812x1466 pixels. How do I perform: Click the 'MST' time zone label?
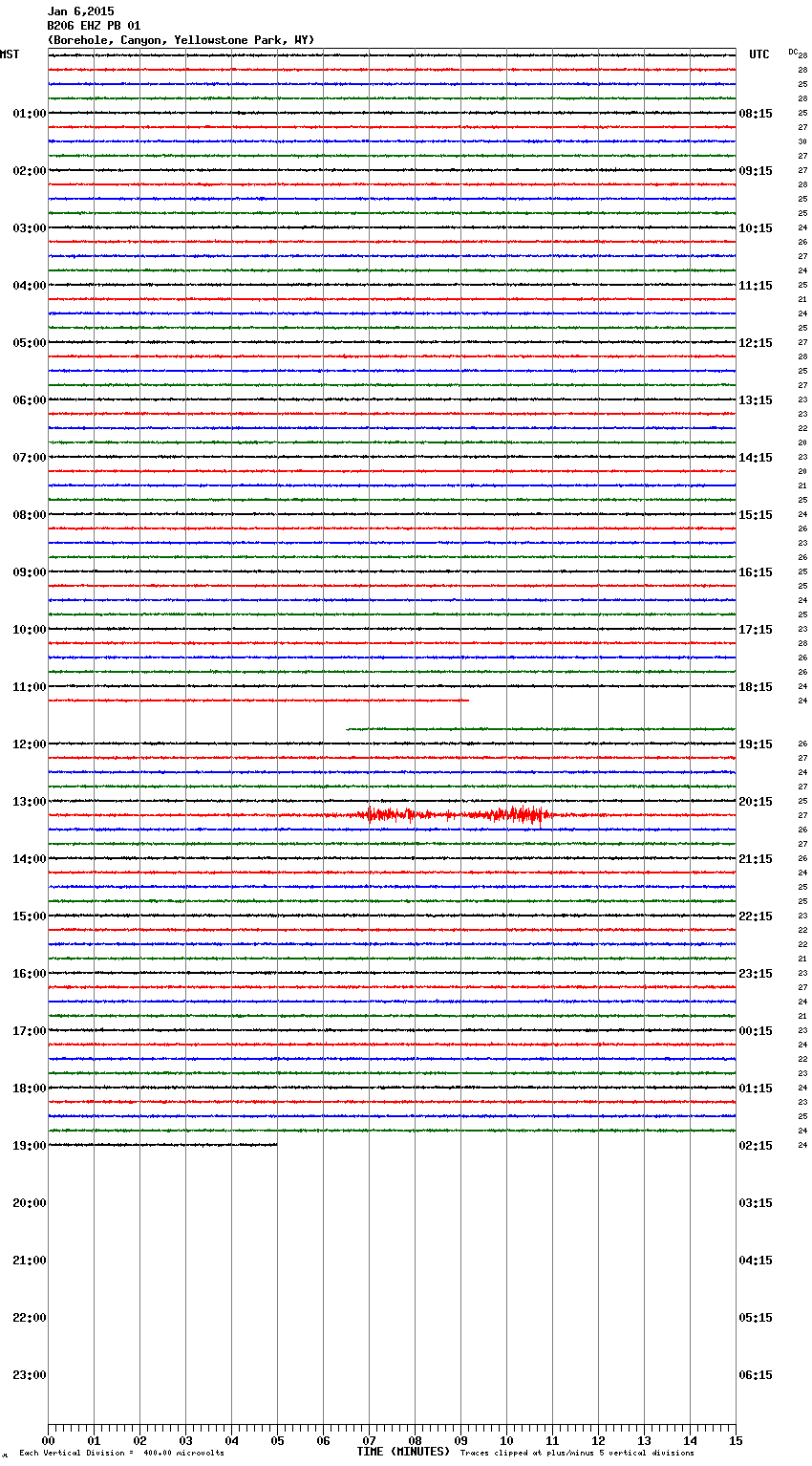(10, 54)
